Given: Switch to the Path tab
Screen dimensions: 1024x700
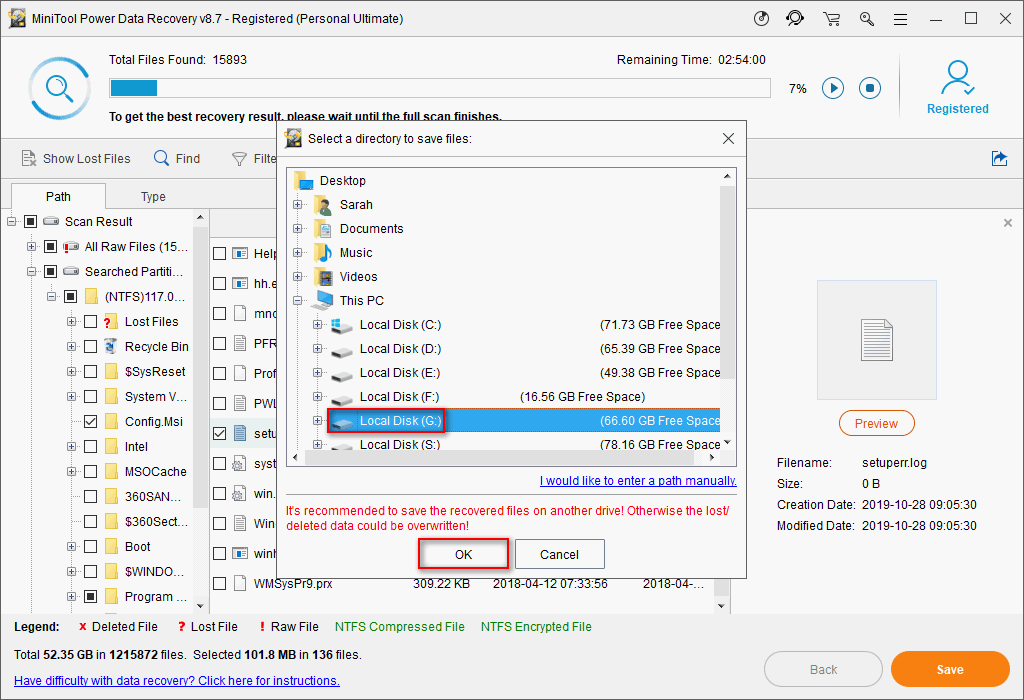Looking at the screenshot, I should 58,197.
